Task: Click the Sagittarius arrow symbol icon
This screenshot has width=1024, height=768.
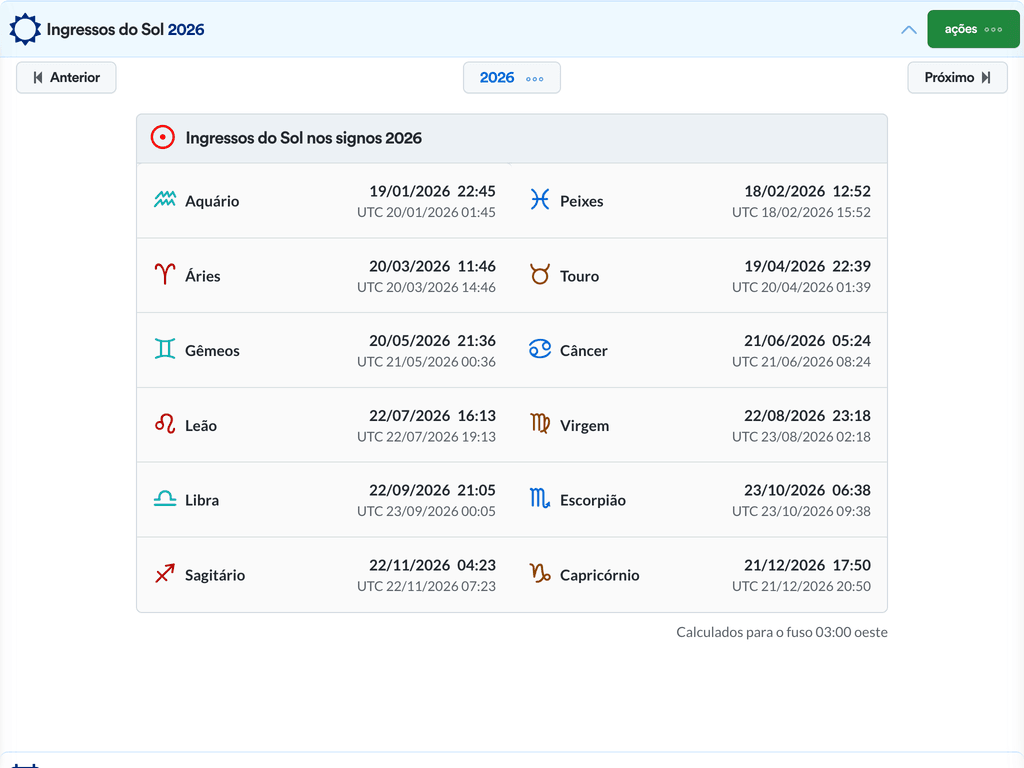Action: [165, 574]
